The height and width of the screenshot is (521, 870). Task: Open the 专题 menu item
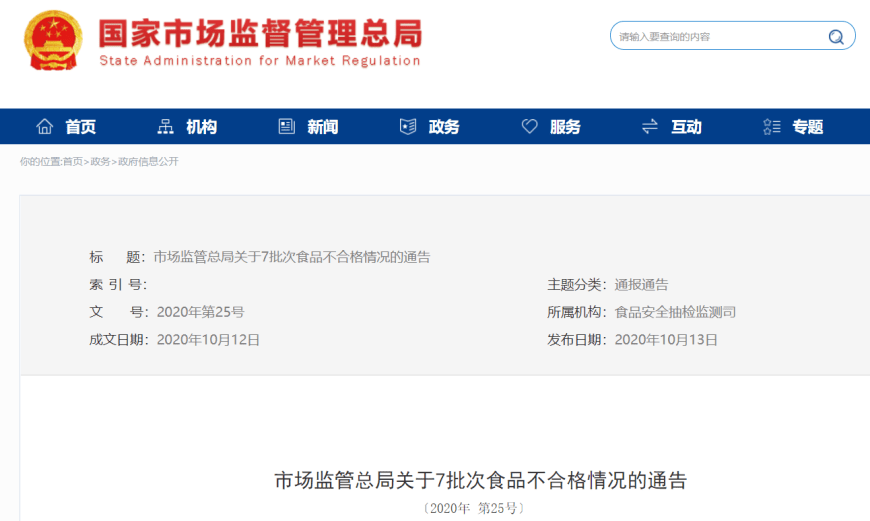click(807, 127)
